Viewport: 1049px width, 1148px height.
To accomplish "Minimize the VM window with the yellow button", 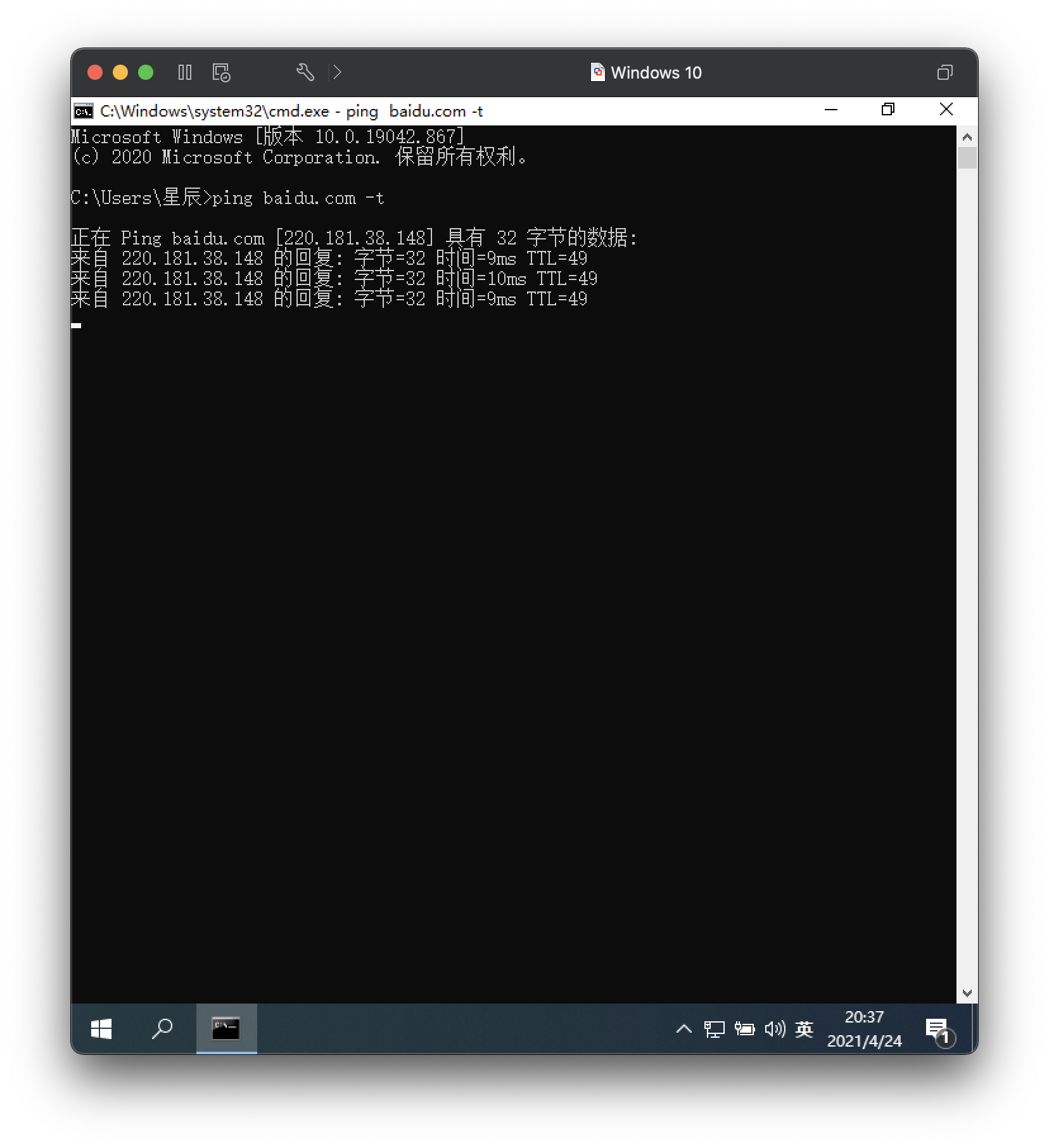I will coord(120,72).
